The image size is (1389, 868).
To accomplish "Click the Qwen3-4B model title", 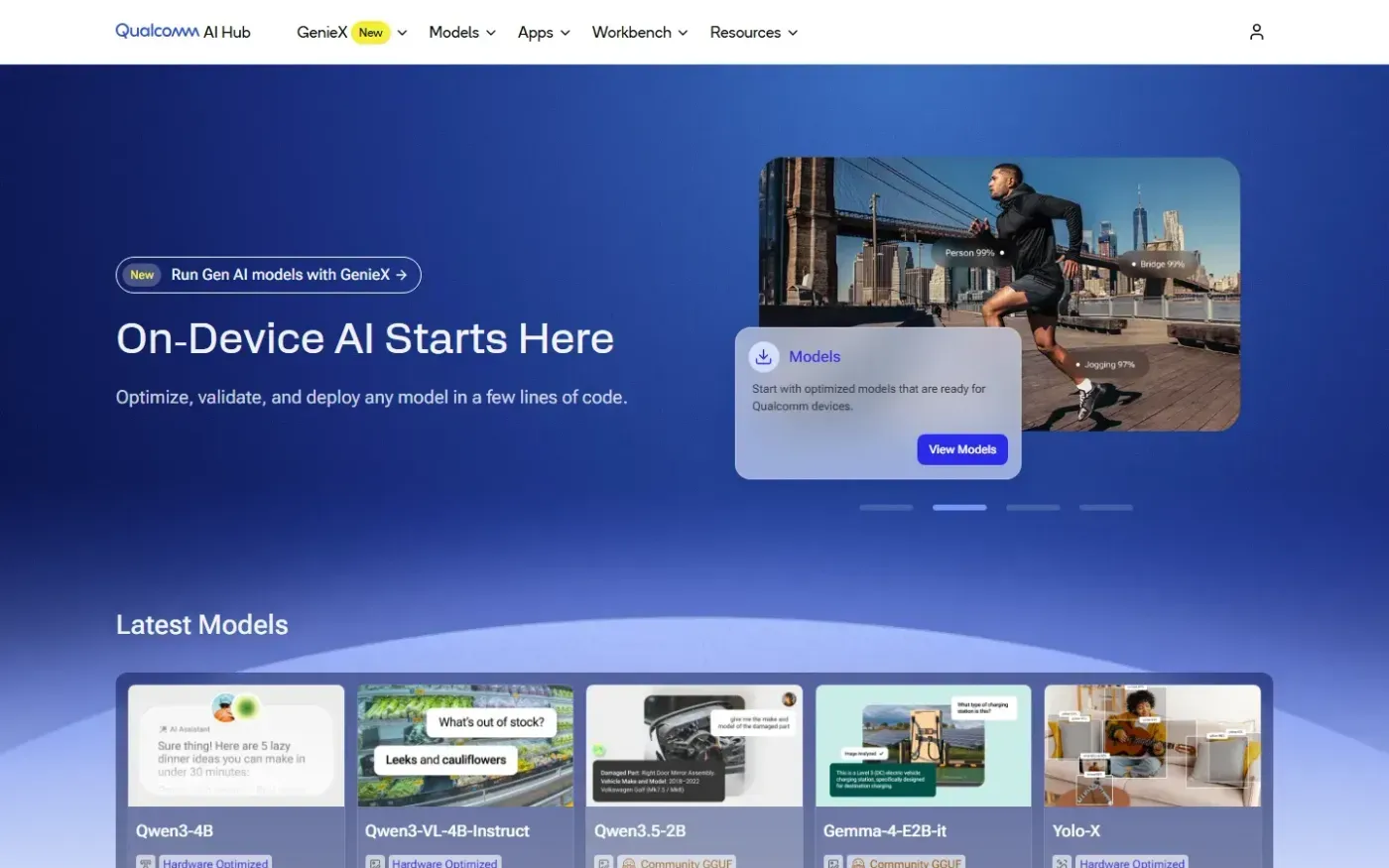I will (x=175, y=831).
